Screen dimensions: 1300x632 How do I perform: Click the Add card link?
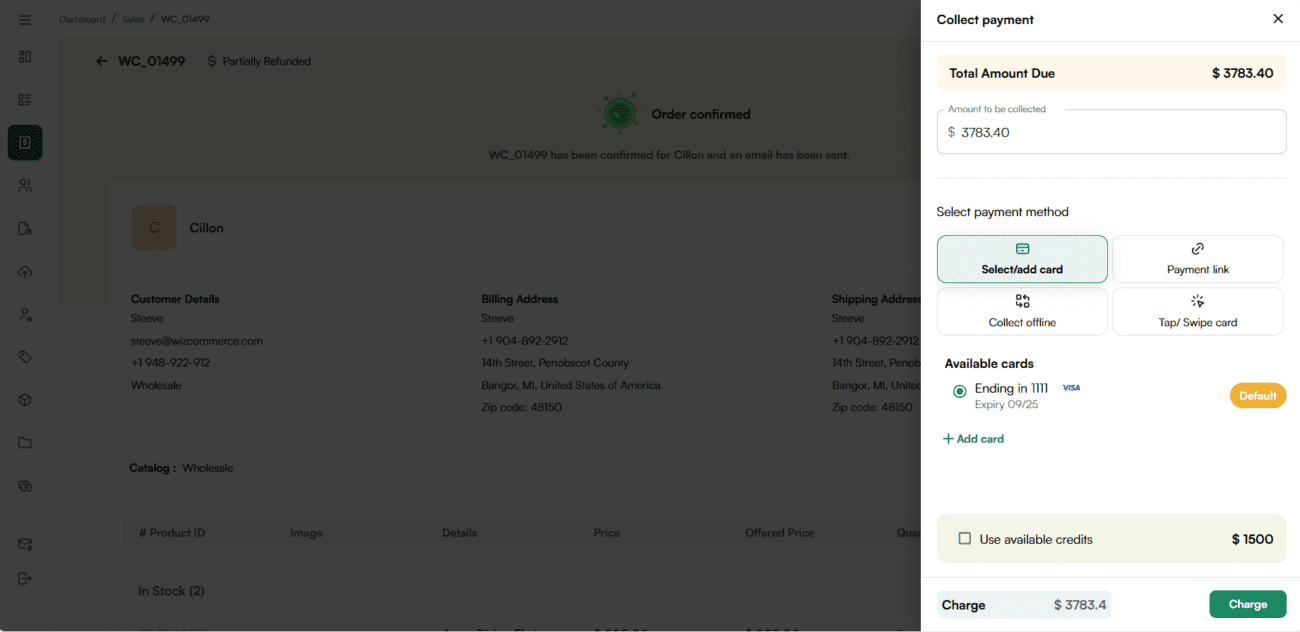coord(973,439)
